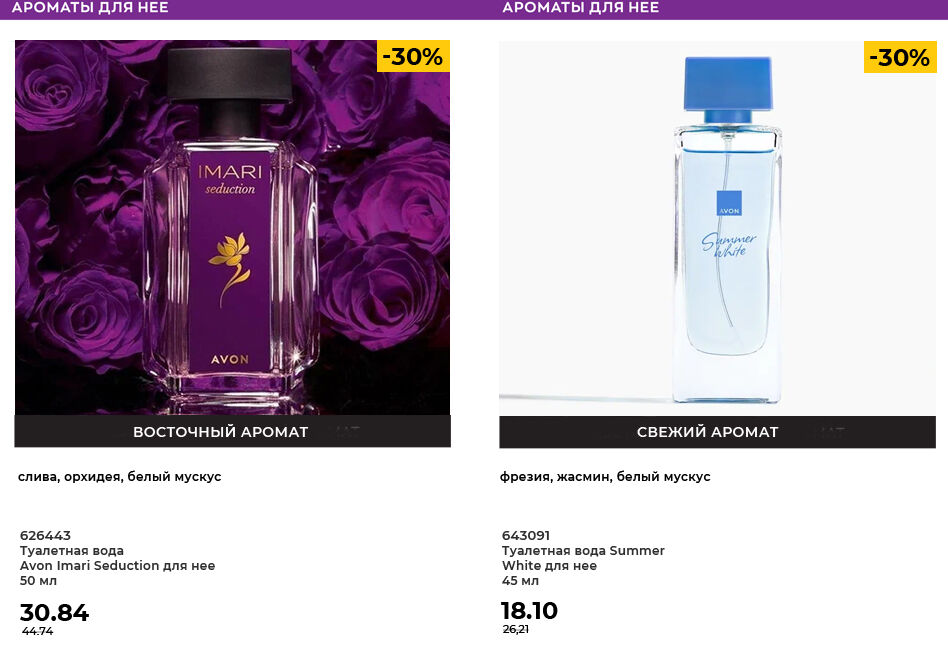Click the 'Восточный аромат' banner

click(221, 432)
